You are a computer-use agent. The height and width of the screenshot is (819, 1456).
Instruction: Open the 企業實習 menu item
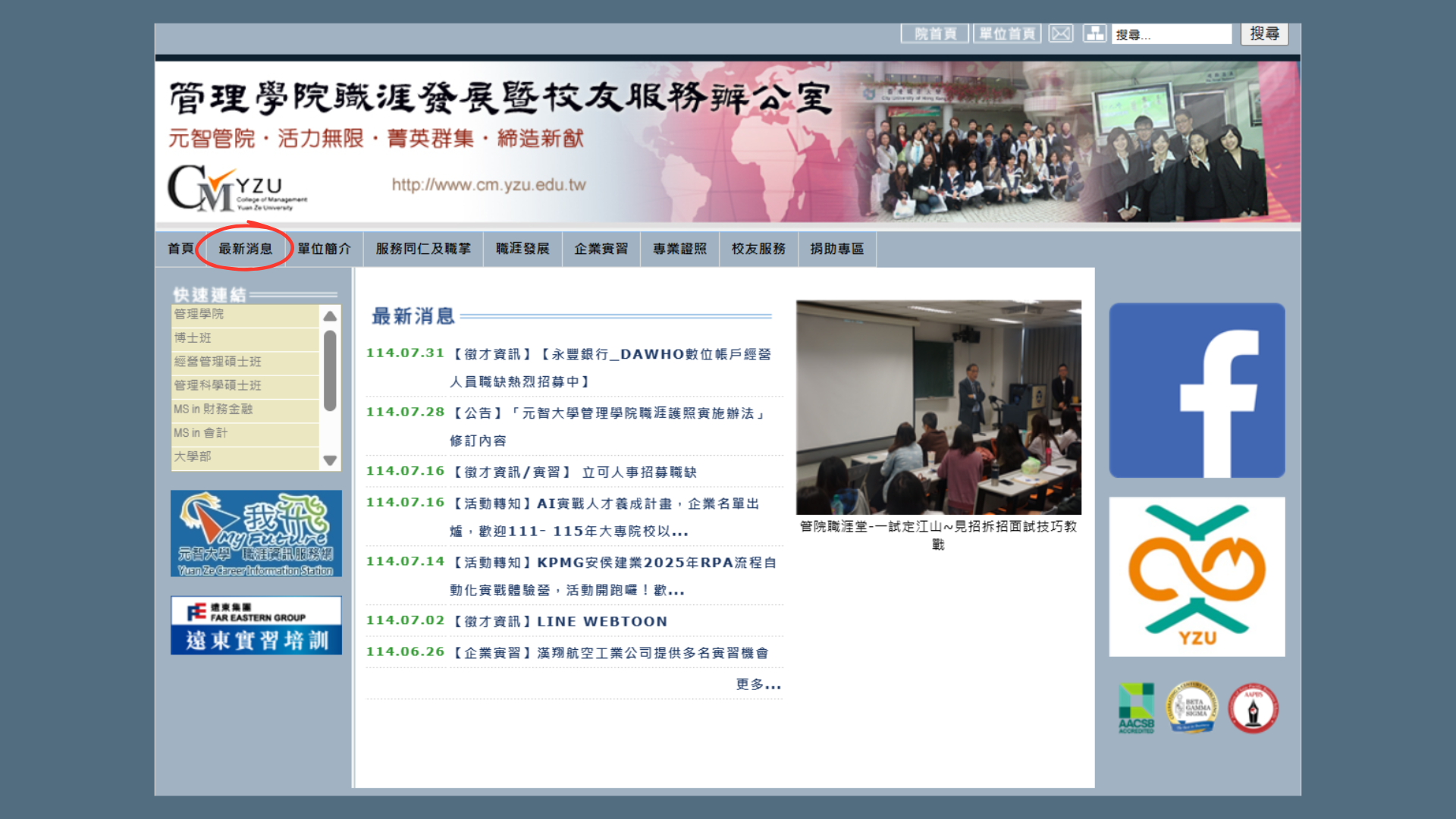coord(601,249)
